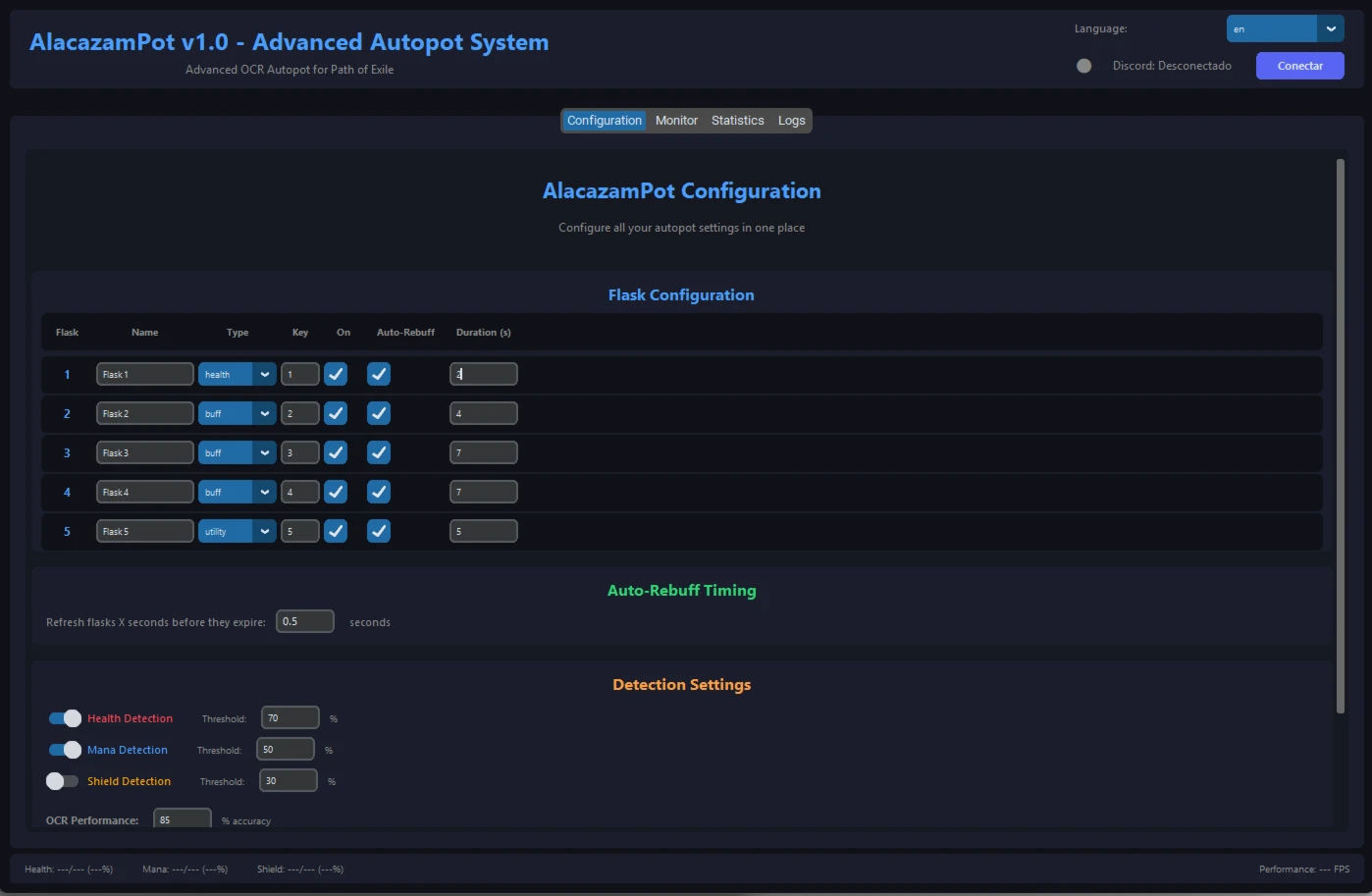Turn off the Mana Detection switch
The image size is (1372, 896).
click(65, 750)
